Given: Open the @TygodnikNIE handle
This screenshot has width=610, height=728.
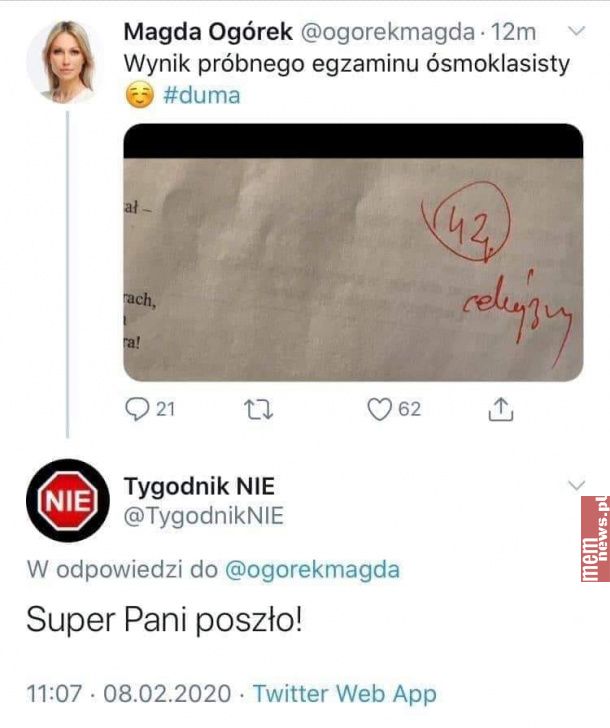Looking at the screenshot, I should pyautogui.click(x=203, y=516).
